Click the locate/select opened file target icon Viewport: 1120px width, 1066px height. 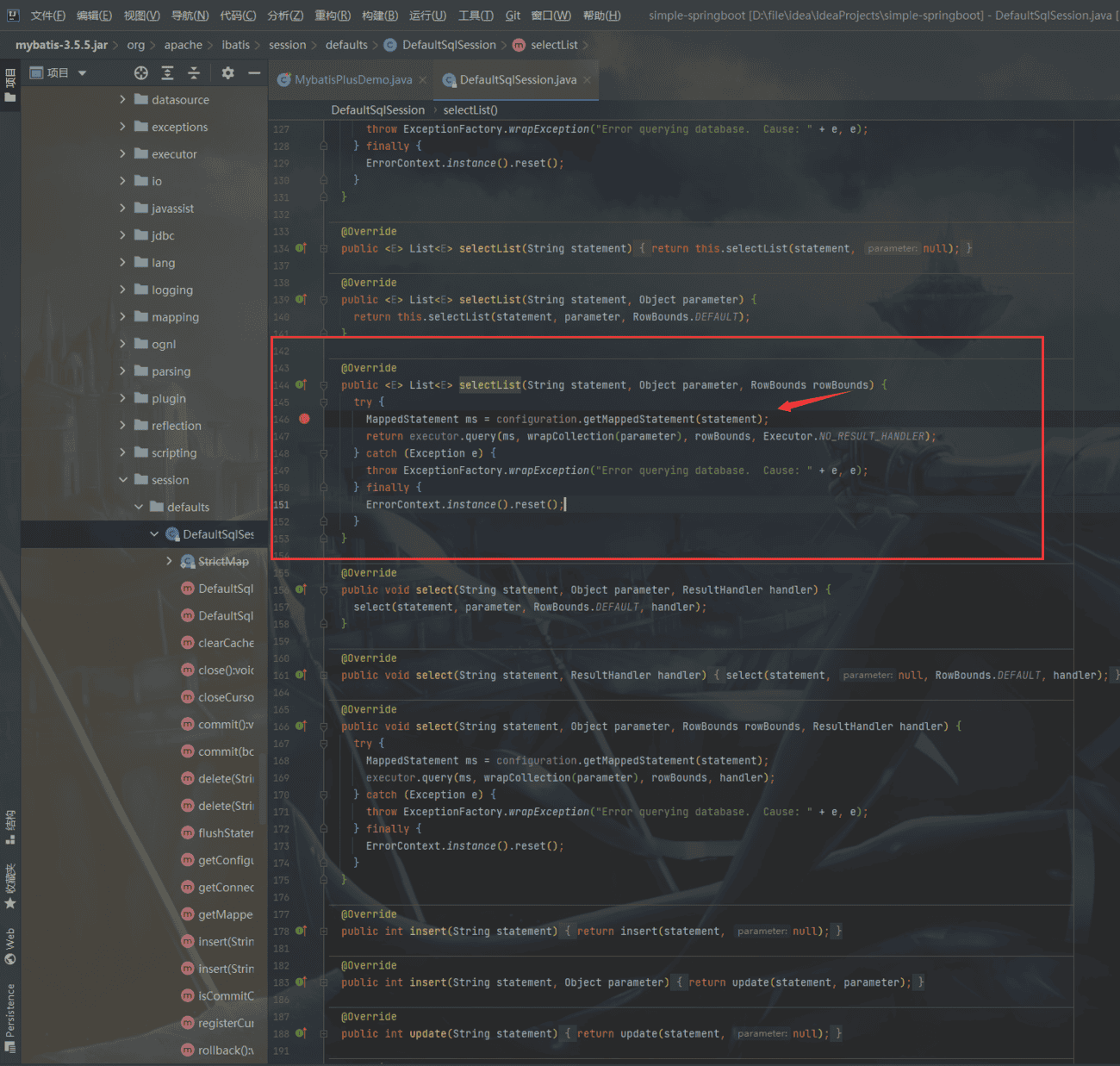(x=141, y=73)
